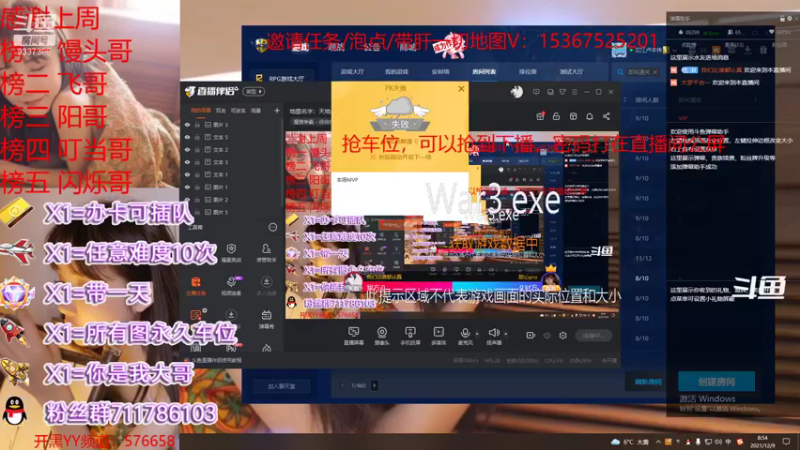The height and width of the screenshot is (450, 800).
Task: Clear the room search text
Action: coord(655,72)
